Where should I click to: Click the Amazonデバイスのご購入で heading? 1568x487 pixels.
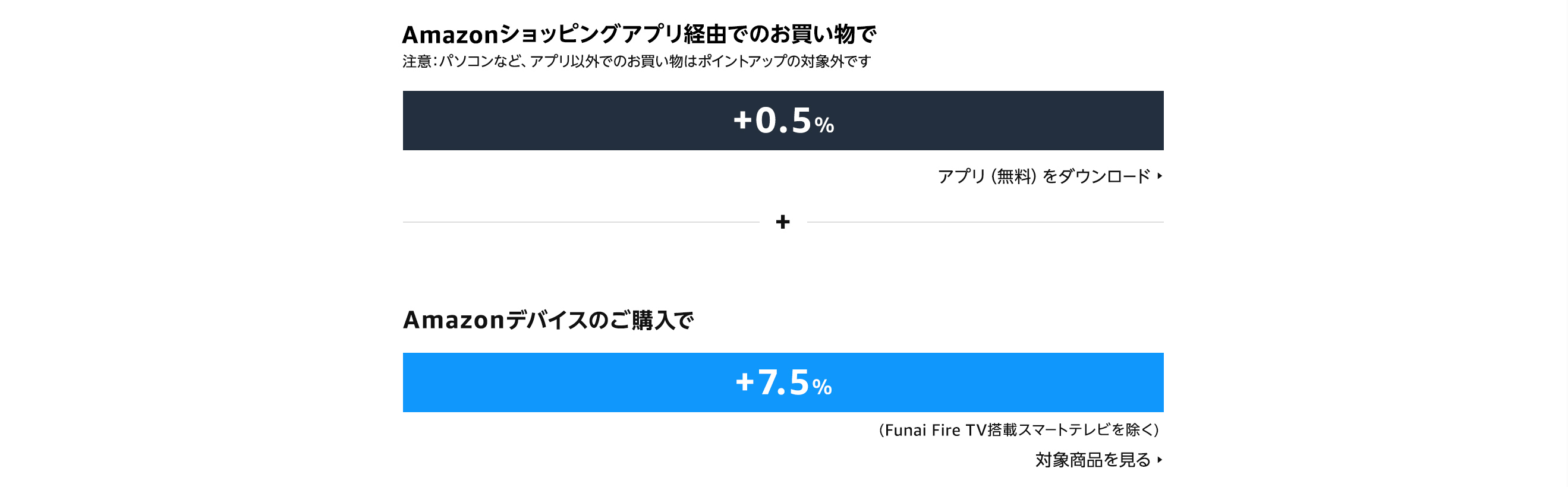[x=548, y=320]
